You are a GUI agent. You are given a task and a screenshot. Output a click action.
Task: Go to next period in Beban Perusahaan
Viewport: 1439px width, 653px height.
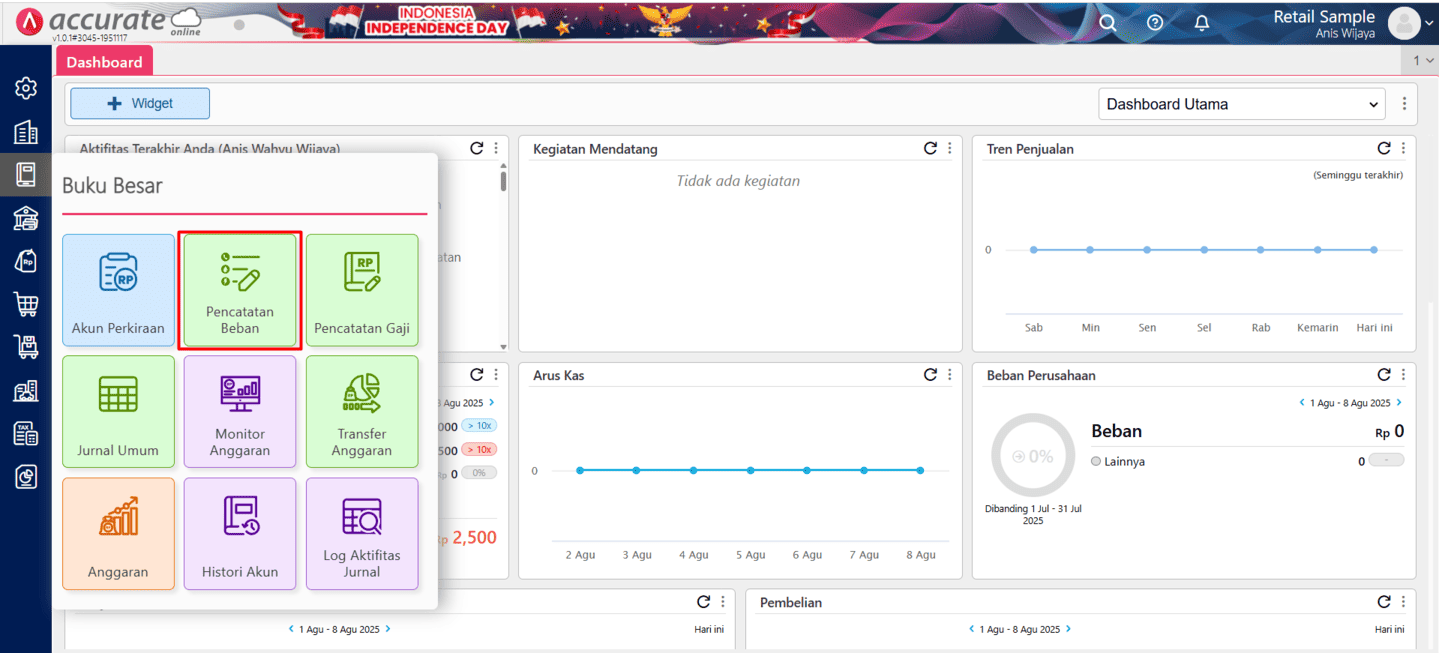[1398, 403]
